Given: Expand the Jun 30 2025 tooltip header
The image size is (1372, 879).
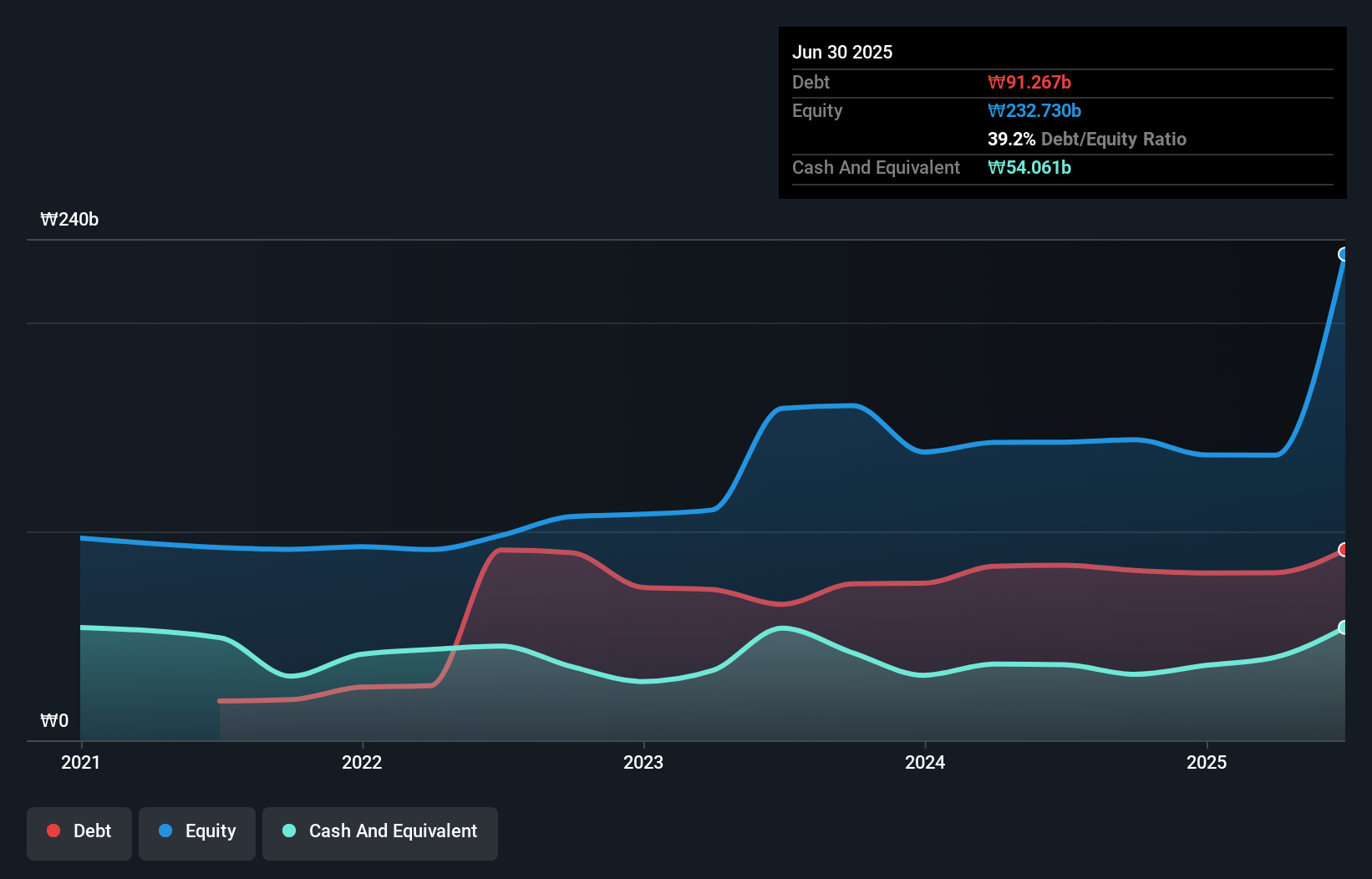Looking at the screenshot, I should 842,52.
